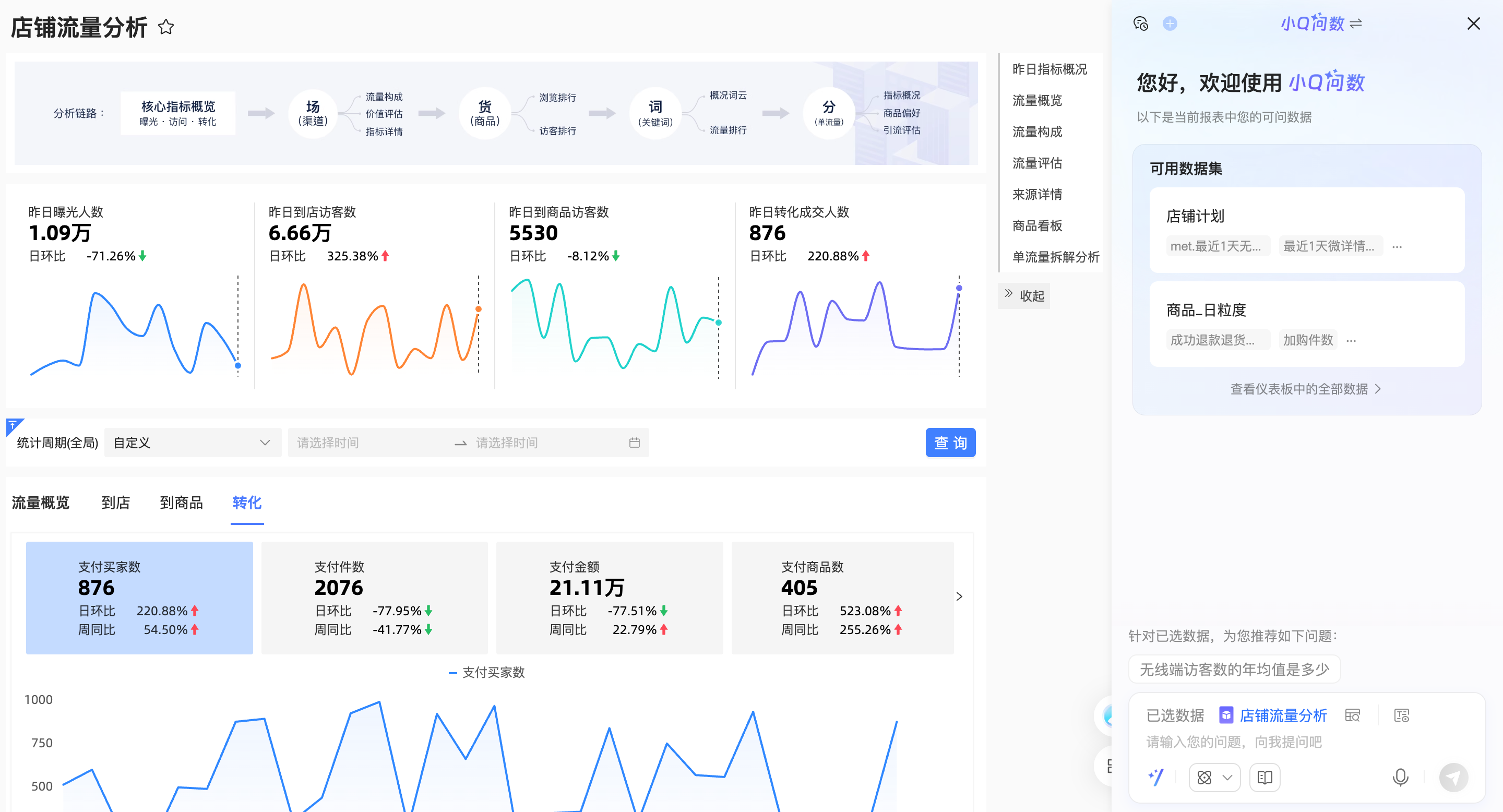Click the 词(关键词) circle node
The width and height of the screenshot is (1503, 812).
(x=655, y=113)
